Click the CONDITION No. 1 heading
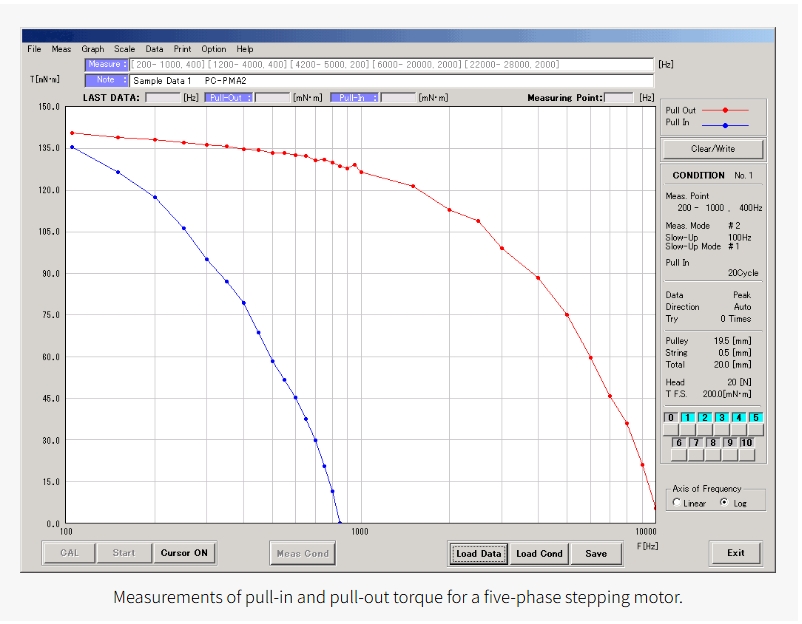This screenshot has width=802, height=624. (712, 175)
